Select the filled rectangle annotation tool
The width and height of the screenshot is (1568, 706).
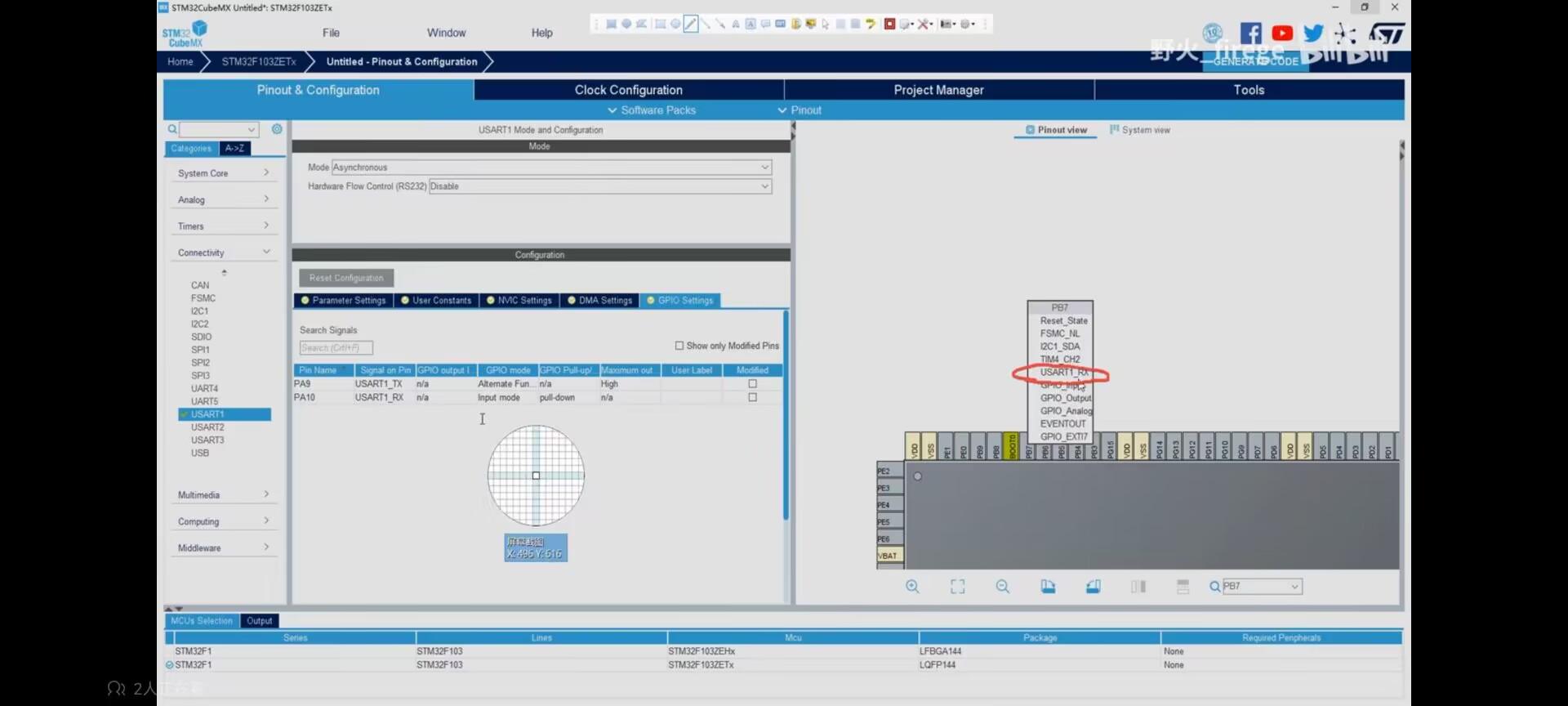[611, 25]
